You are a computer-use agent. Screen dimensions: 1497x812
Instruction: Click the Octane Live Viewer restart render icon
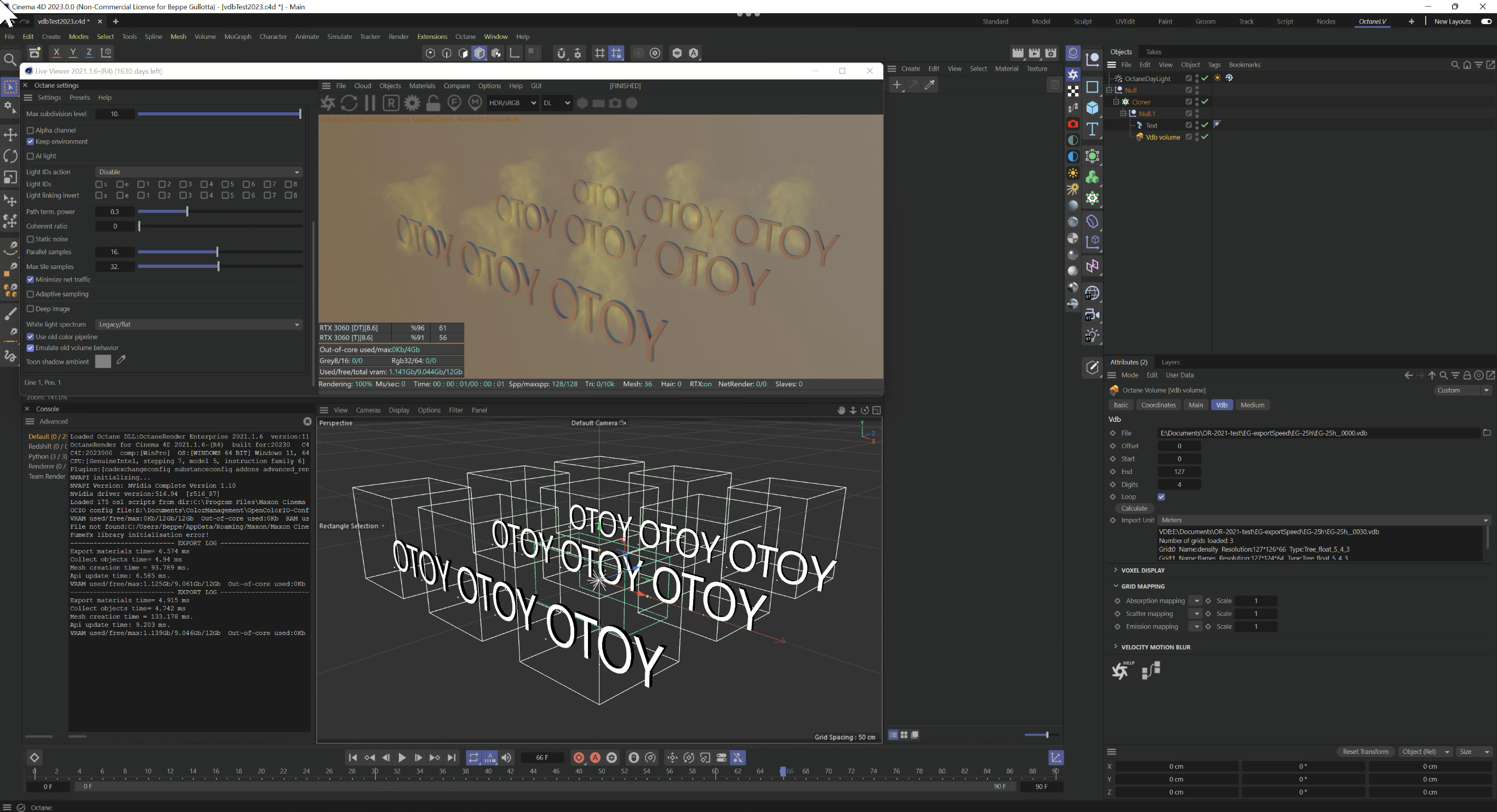[349, 103]
